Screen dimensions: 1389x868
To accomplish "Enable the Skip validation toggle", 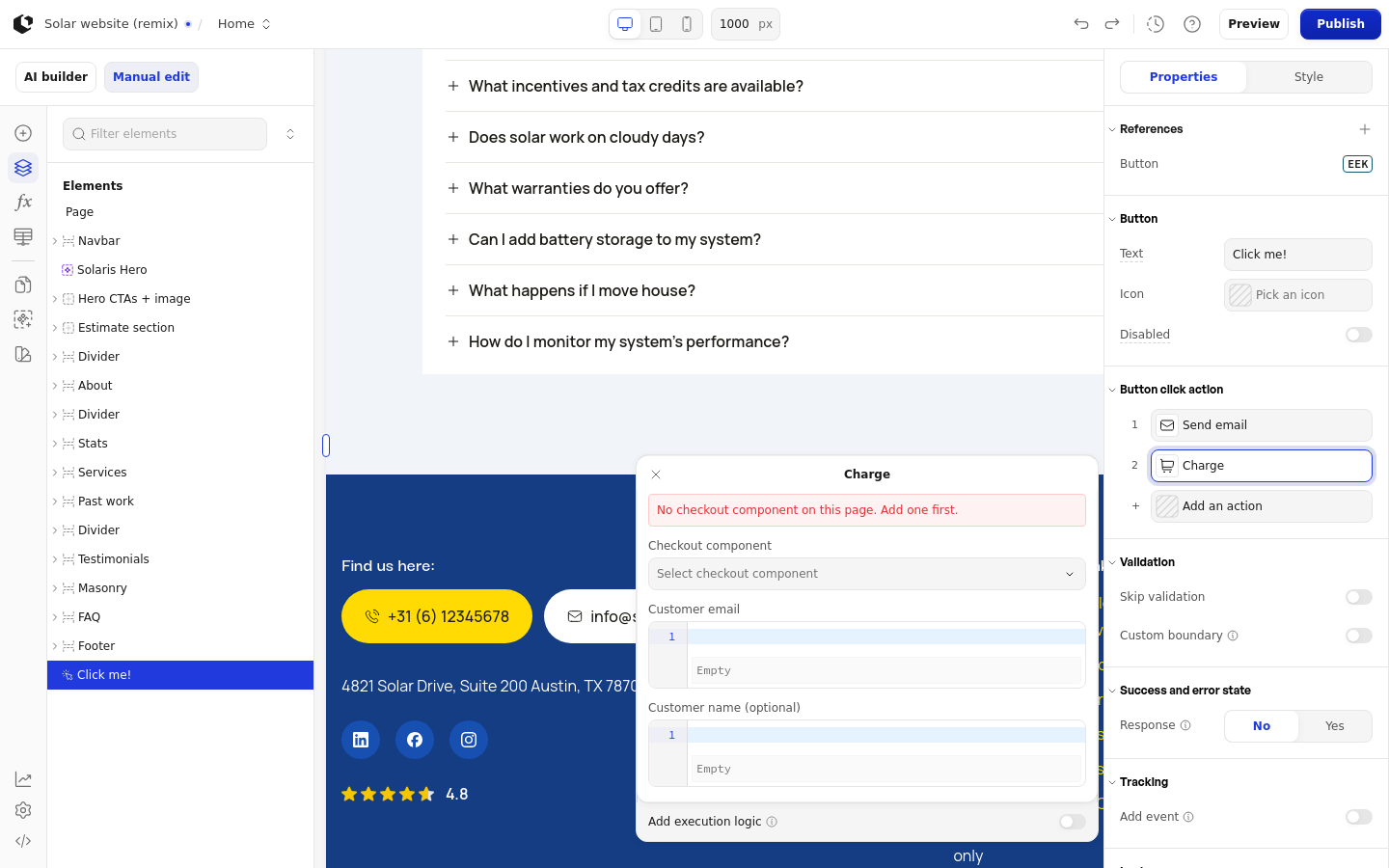I will click(x=1358, y=597).
